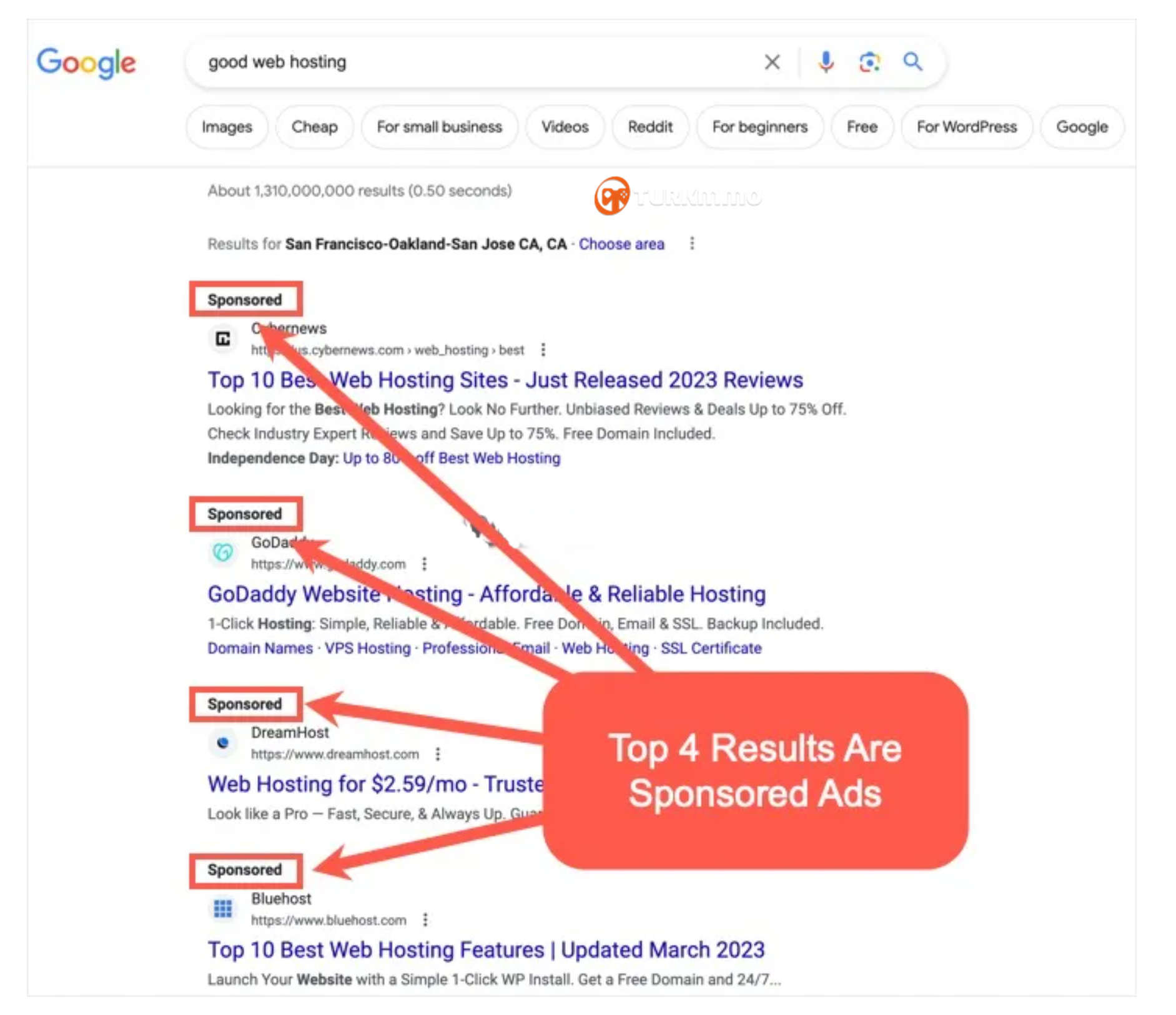Open 'Top 10 Best Web Hosting Sites' link

(x=505, y=380)
